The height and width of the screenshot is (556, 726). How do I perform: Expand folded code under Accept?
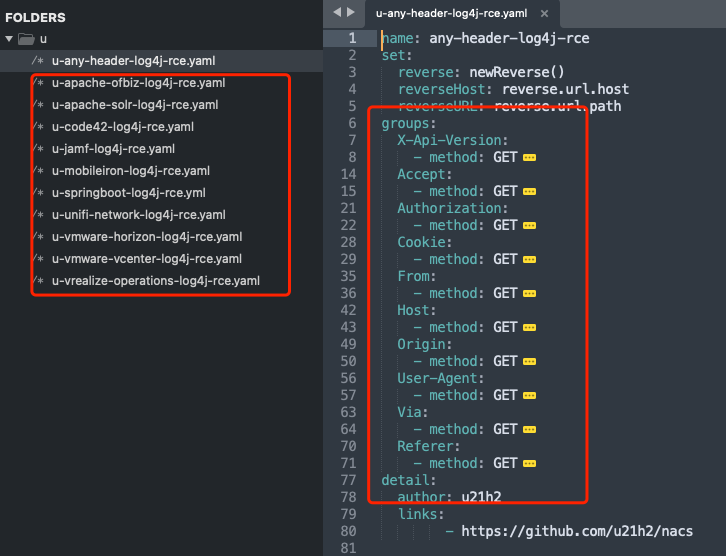point(529,192)
